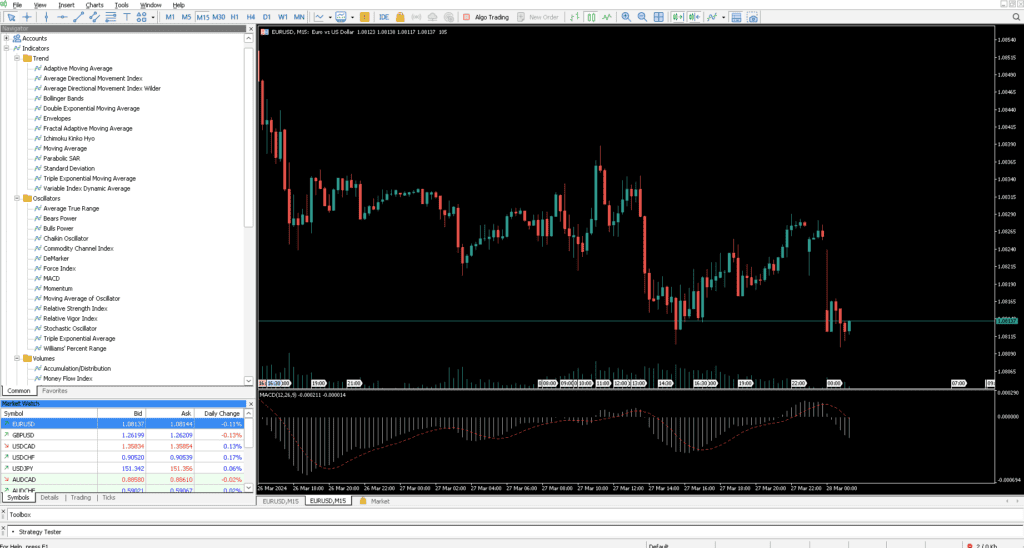1024x548 pixels.
Task: Take a chart screenshot with camera icon
Action: [x=753, y=17]
